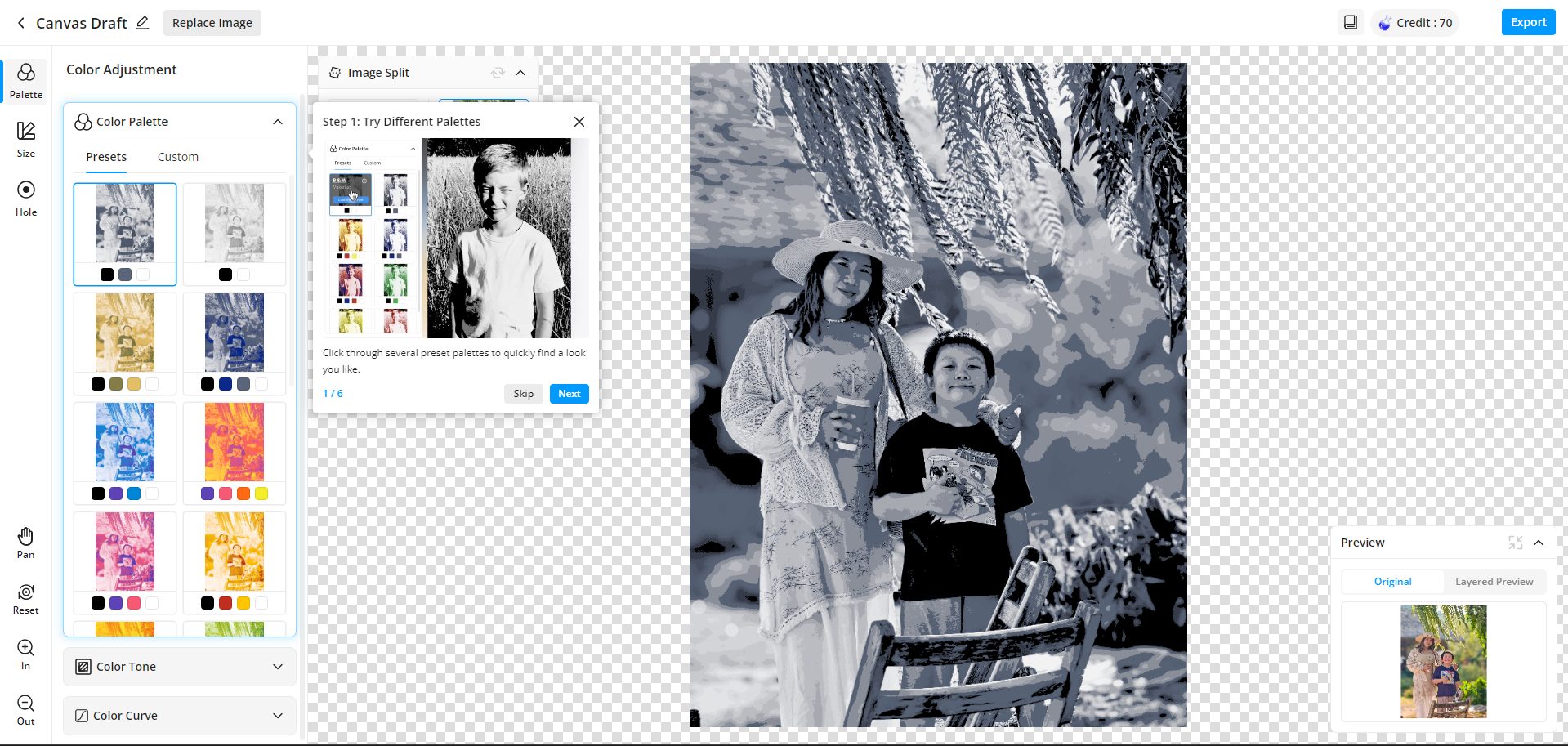This screenshot has height=746, width=1568.
Task: Select the Size tool
Action: coord(26,139)
